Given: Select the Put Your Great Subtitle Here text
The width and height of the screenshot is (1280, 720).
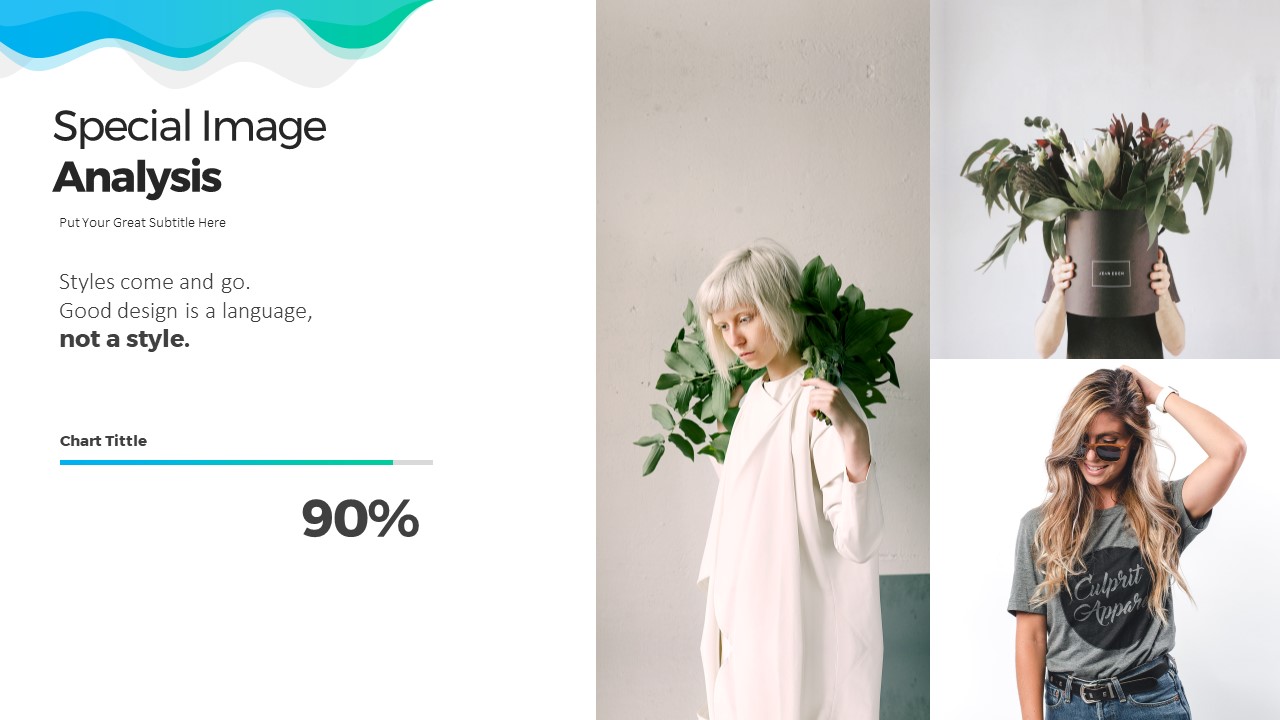Looking at the screenshot, I should click(x=142, y=223).
